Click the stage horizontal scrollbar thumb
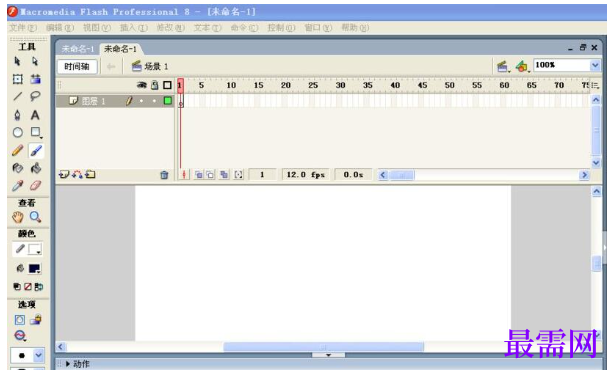Image resolution: width=616 pixels, height=375 pixels. point(323,347)
